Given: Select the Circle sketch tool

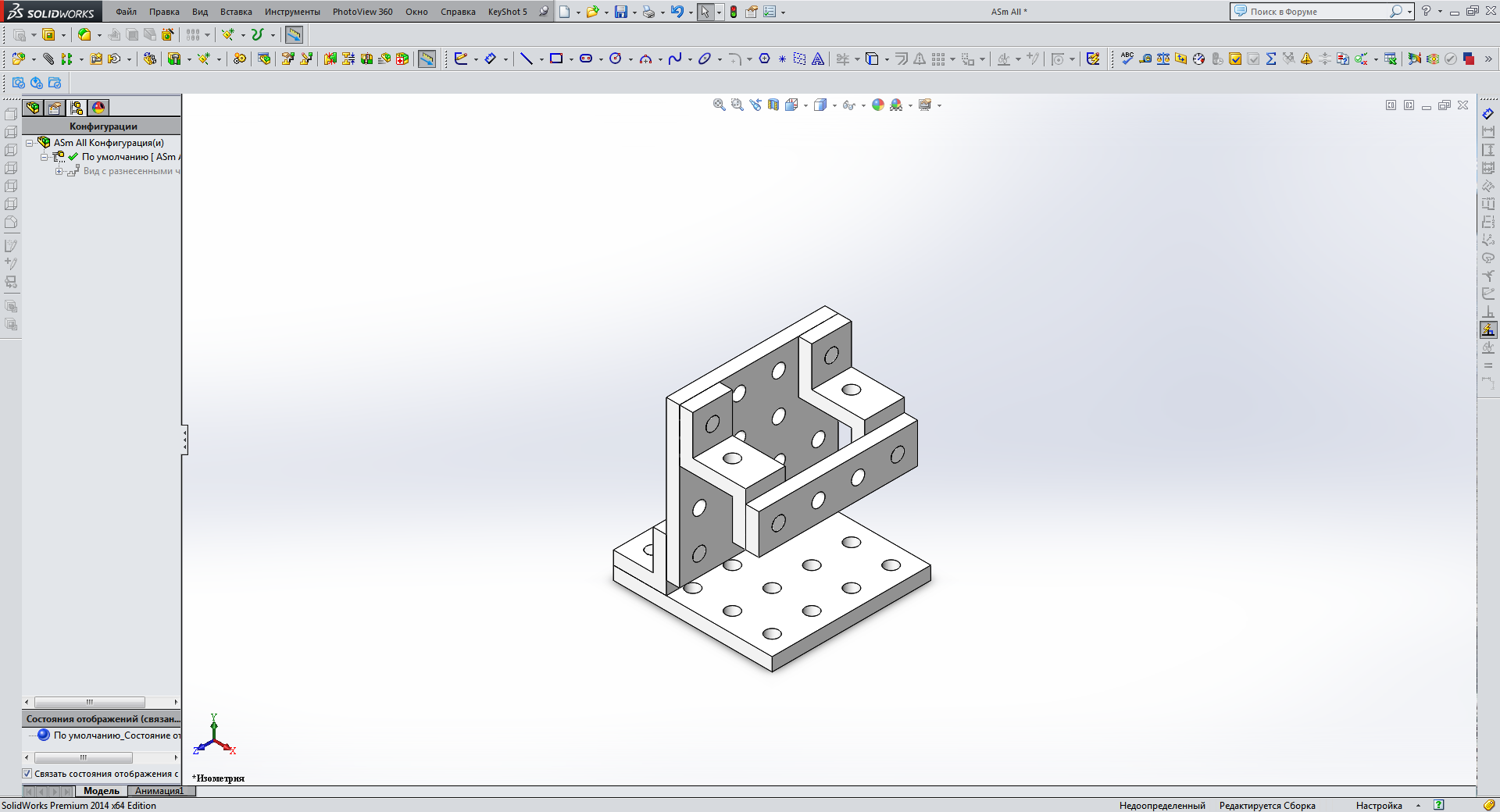Looking at the screenshot, I should [x=616, y=59].
